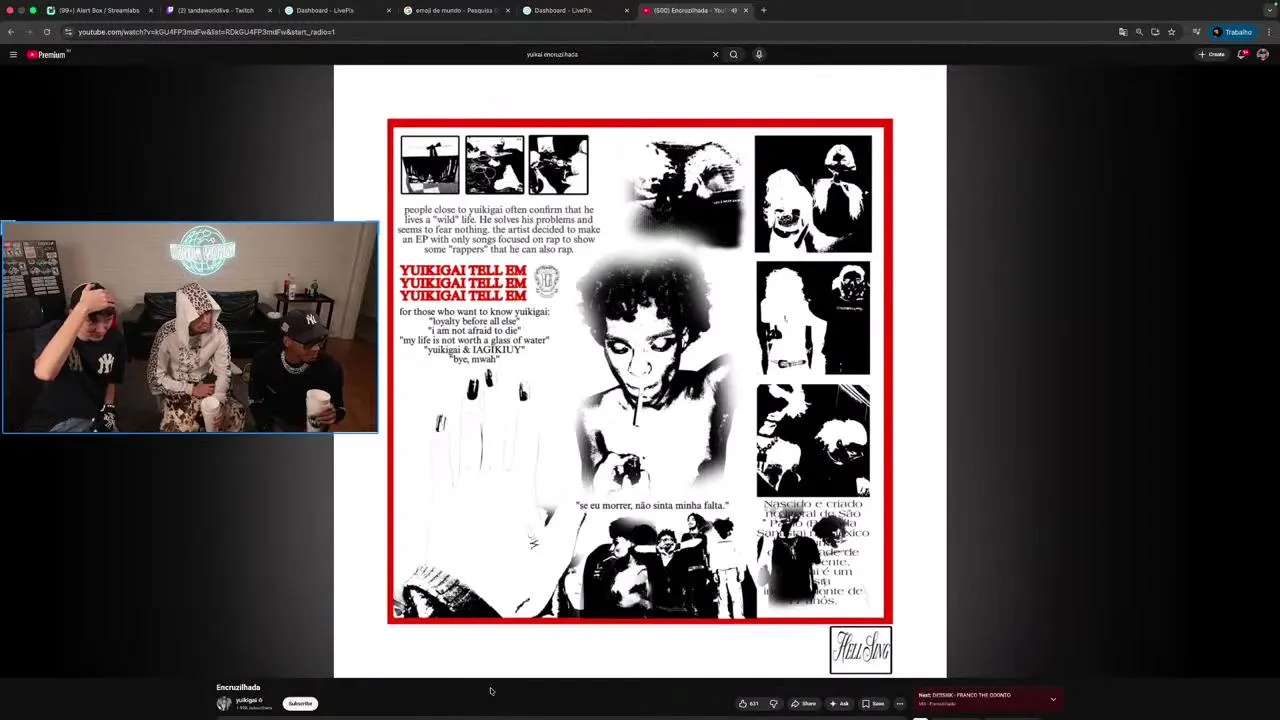Go back with browser back arrow
The image size is (1280, 720).
click(x=11, y=32)
